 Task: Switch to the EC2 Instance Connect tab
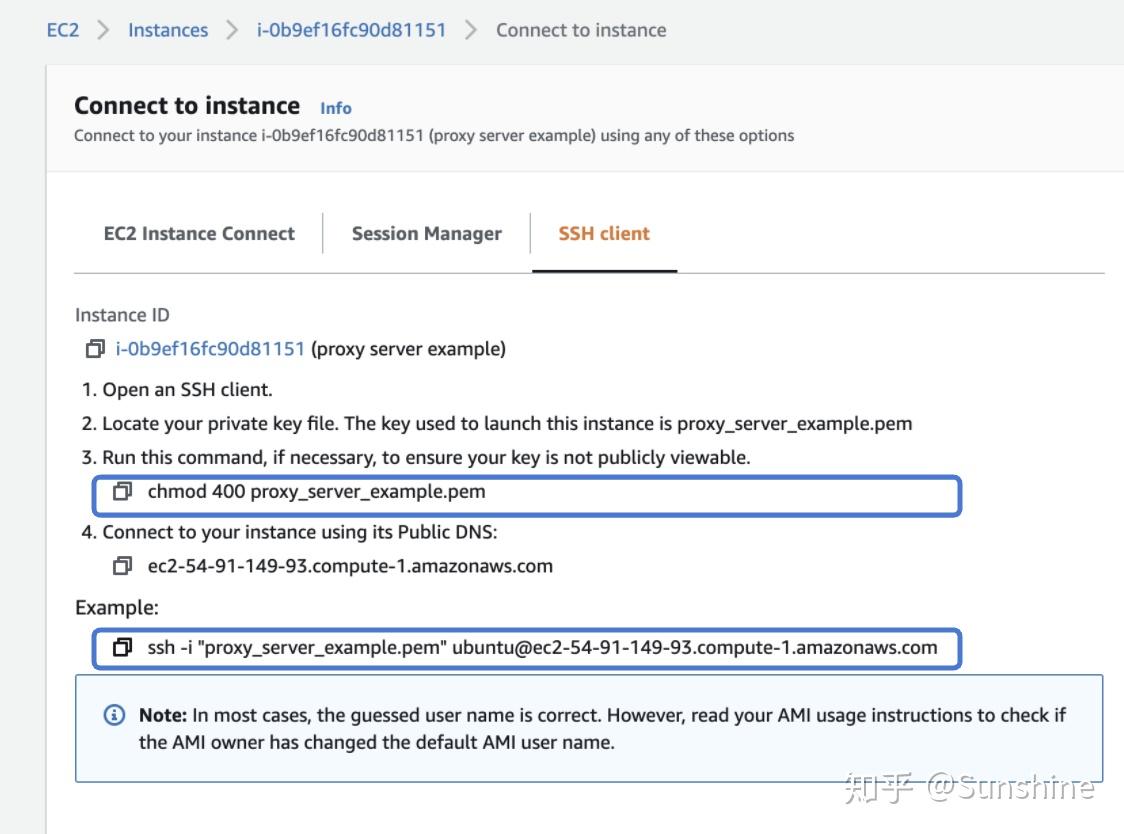[199, 233]
